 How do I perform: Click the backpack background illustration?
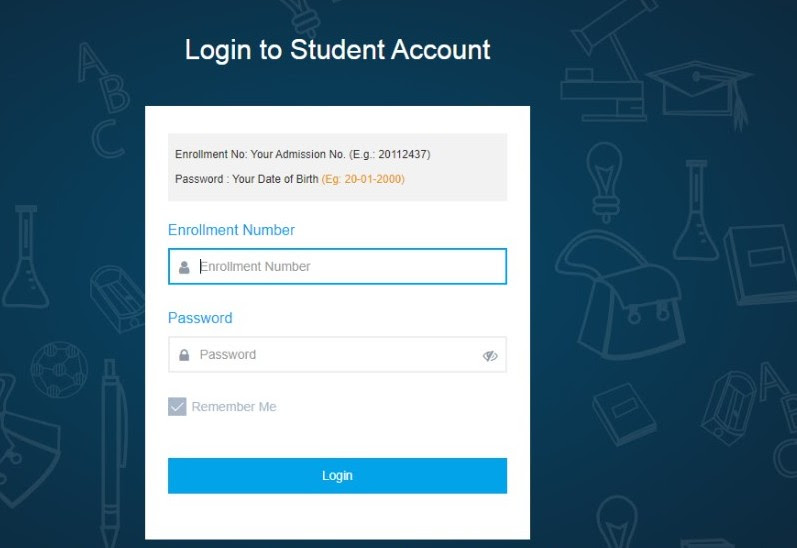(x=620, y=295)
